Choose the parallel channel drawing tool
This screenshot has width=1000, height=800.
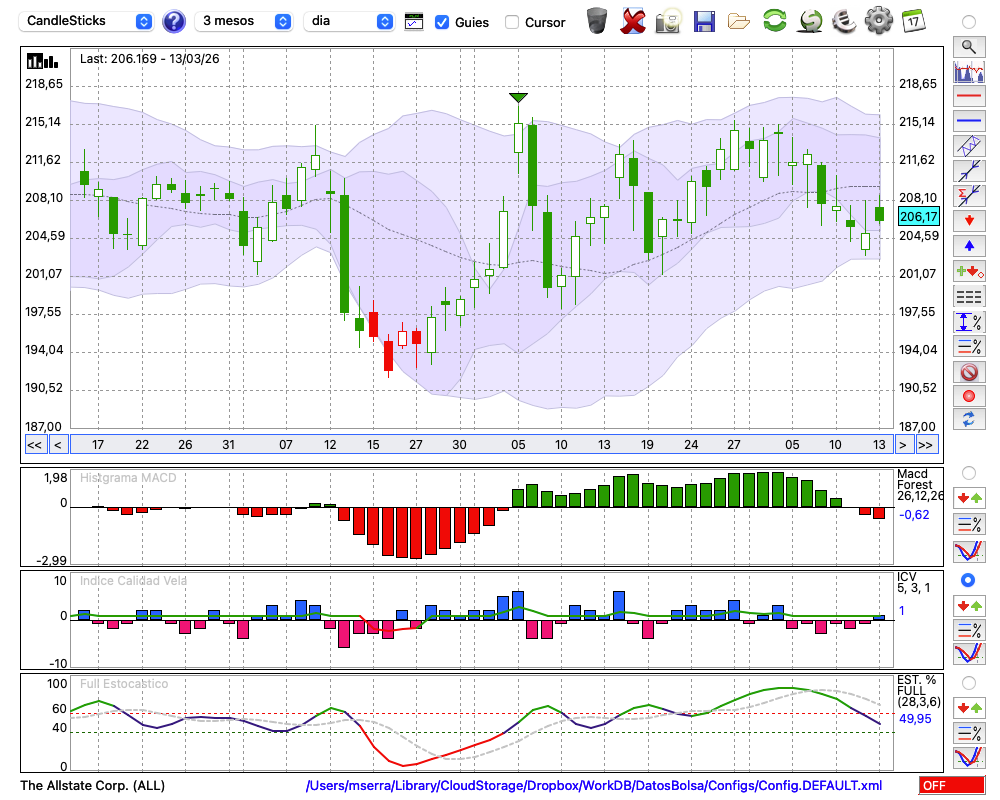[x=969, y=146]
